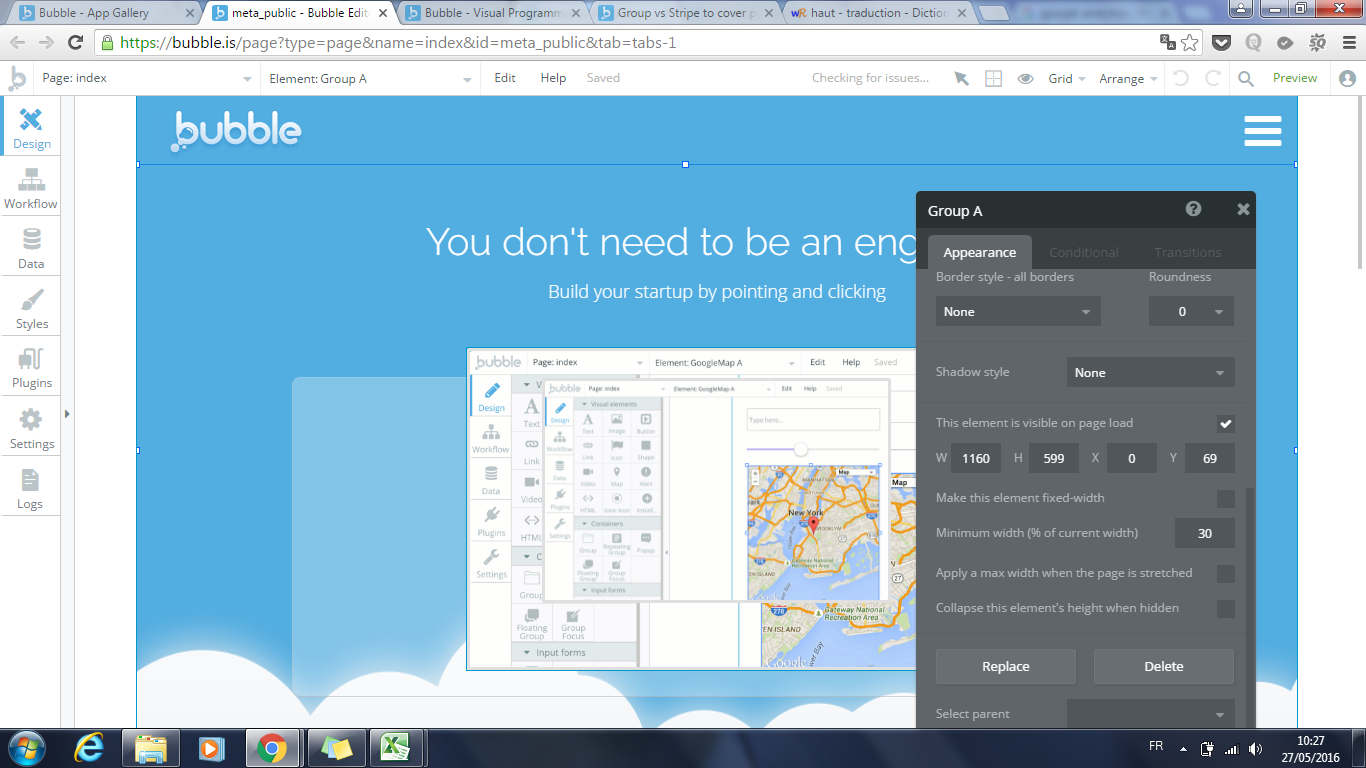The image size is (1366, 768).
Task: Open the Design tab in the sidebar
Action: [x=31, y=126]
